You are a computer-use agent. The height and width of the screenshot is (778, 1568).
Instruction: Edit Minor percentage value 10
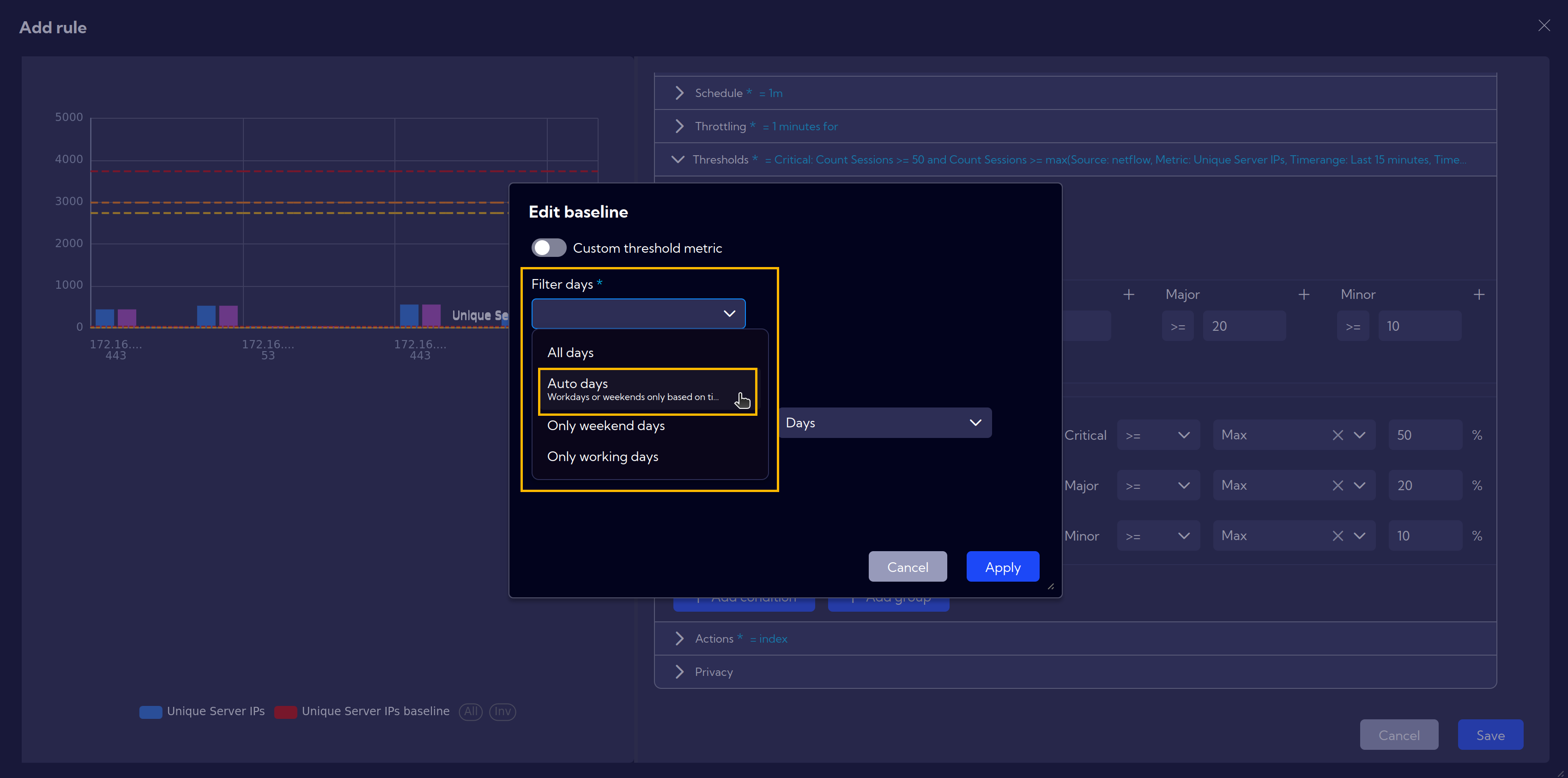click(x=1425, y=536)
